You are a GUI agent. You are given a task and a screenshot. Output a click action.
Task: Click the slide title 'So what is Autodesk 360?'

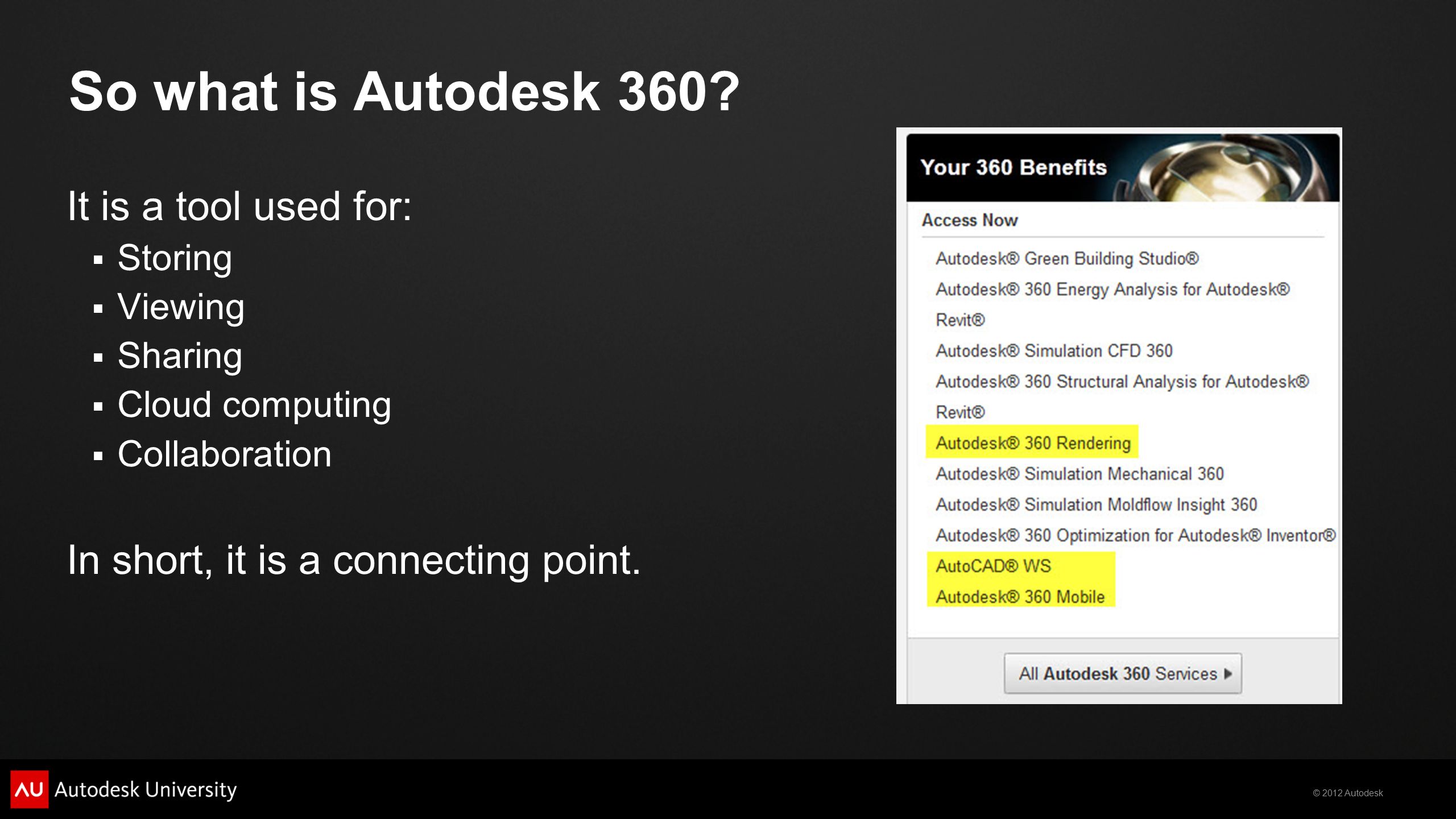point(404,92)
